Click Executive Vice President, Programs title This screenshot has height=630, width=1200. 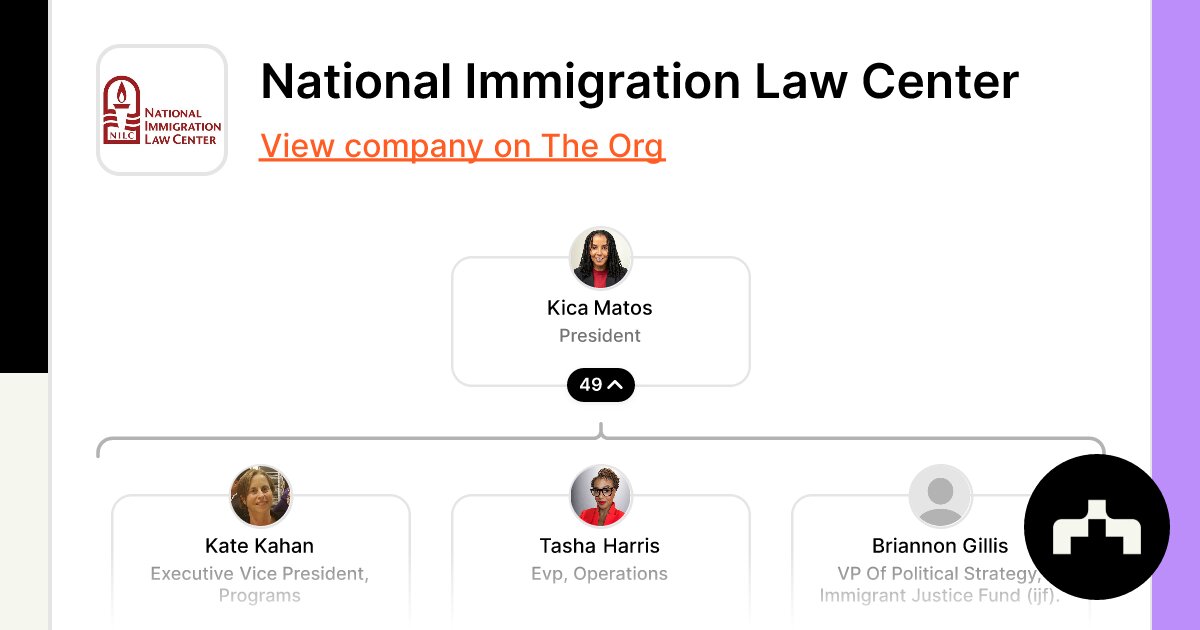click(260, 585)
